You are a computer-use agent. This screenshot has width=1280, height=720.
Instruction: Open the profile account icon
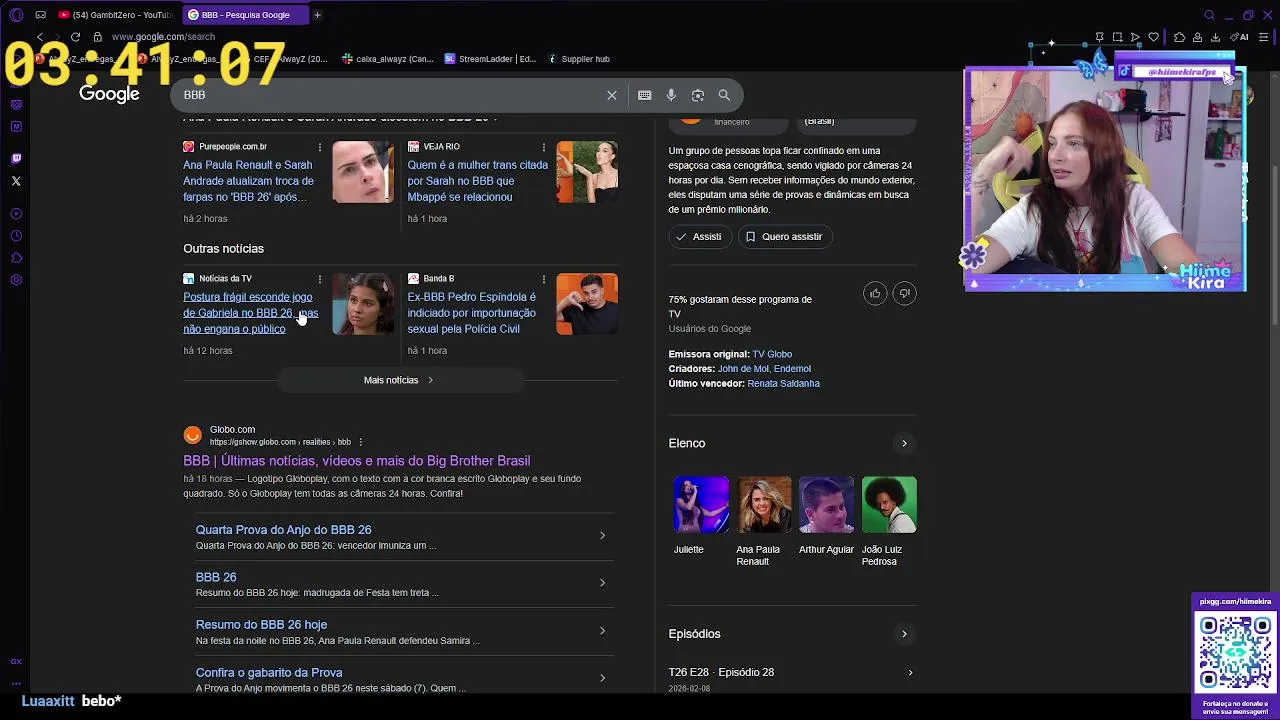tap(1197, 37)
